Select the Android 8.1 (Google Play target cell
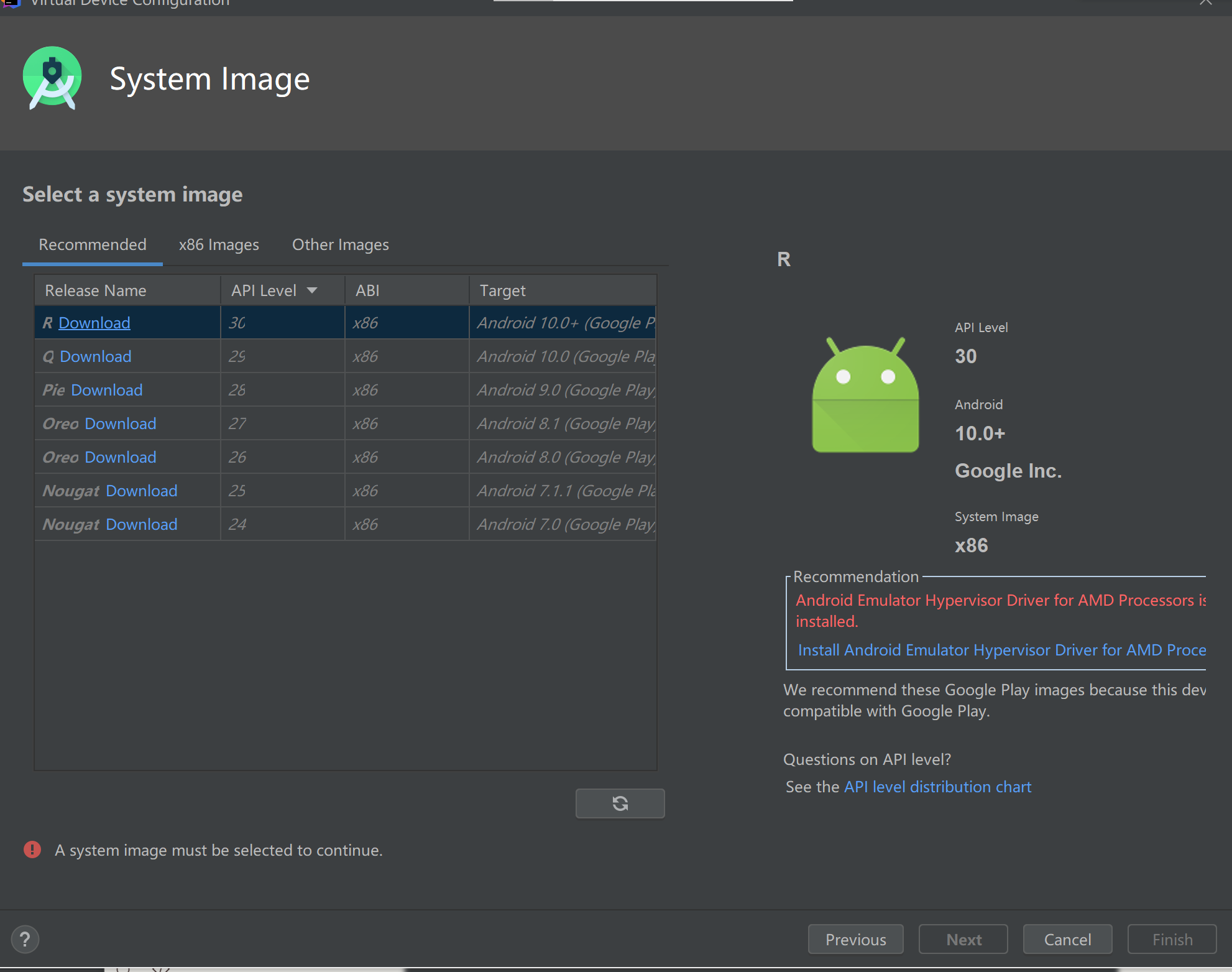The height and width of the screenshot is (972, 1232). (x=563, y=424)
